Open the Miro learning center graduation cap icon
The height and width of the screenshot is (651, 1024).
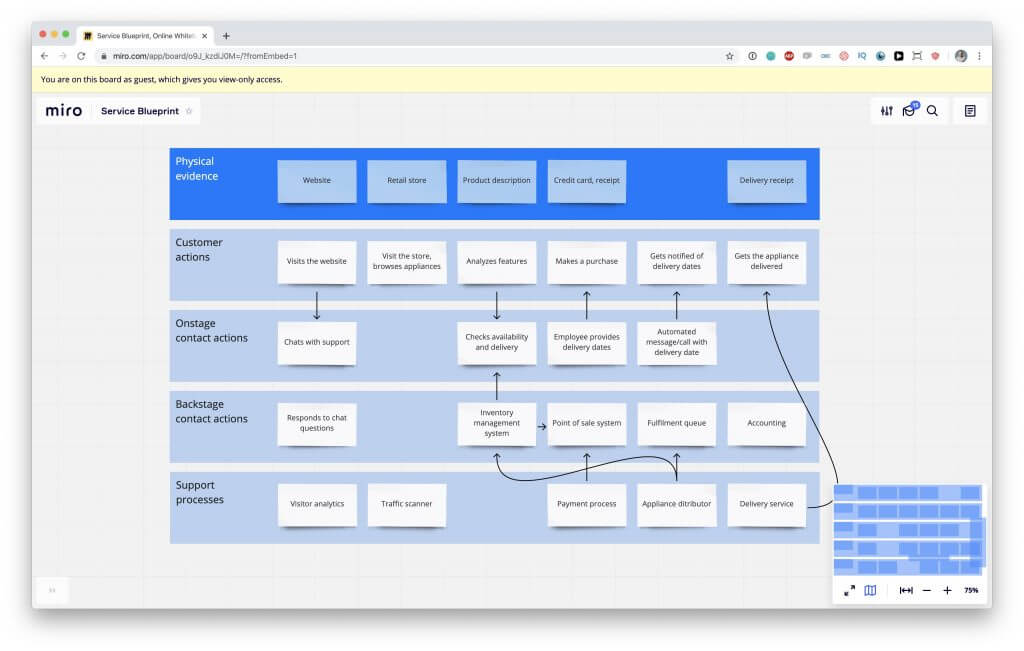[909, 111]
